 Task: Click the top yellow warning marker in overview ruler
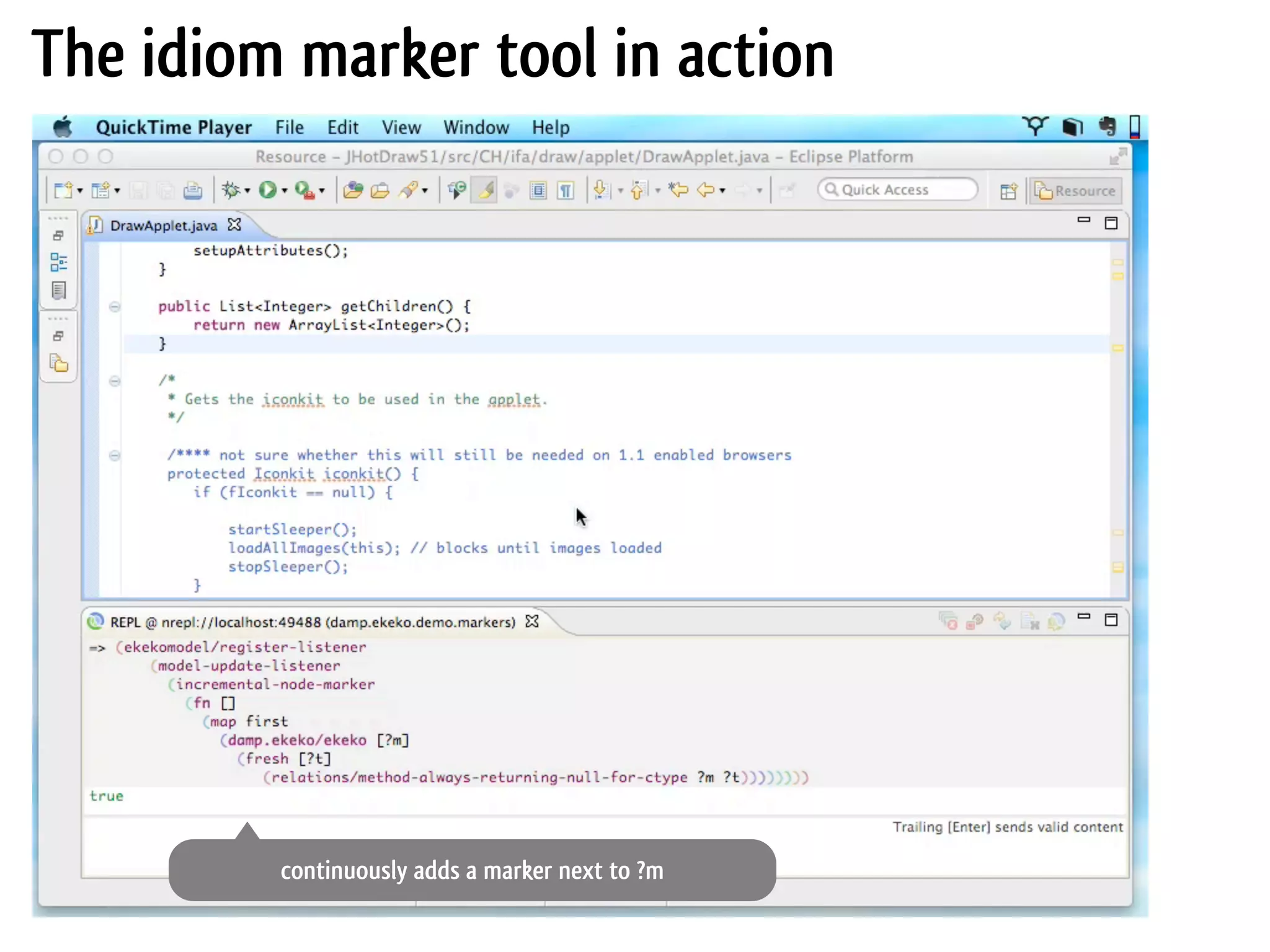pos(1117,262)
